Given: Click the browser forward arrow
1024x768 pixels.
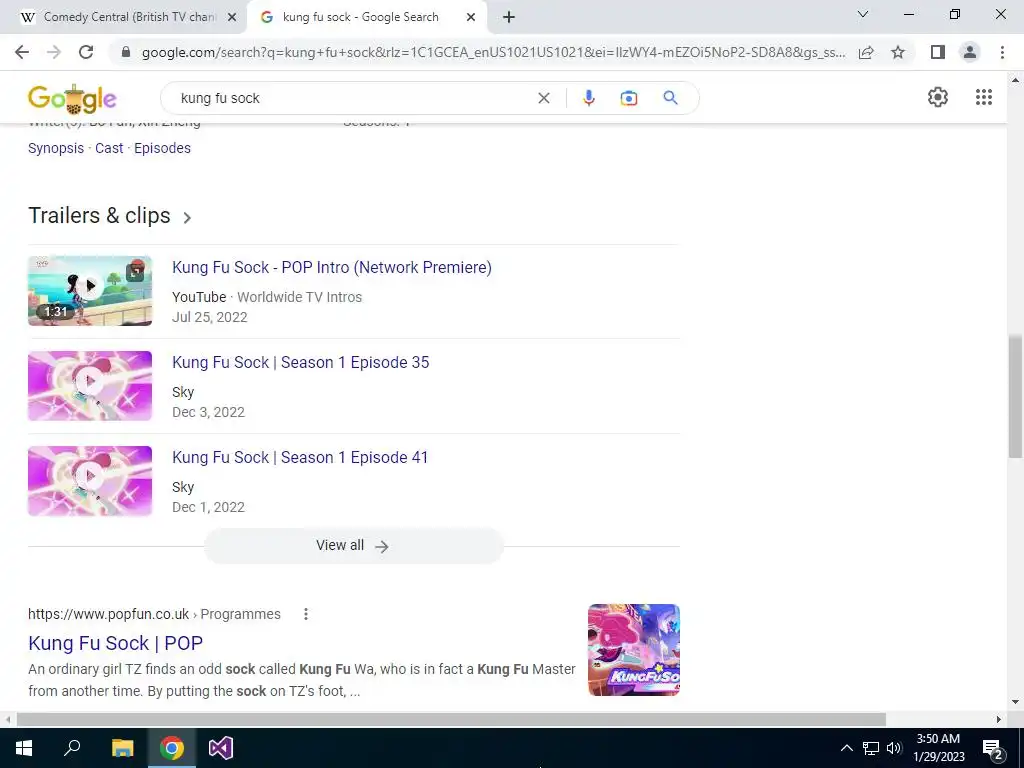Looking at the screenshot, I should pos(54,52).
